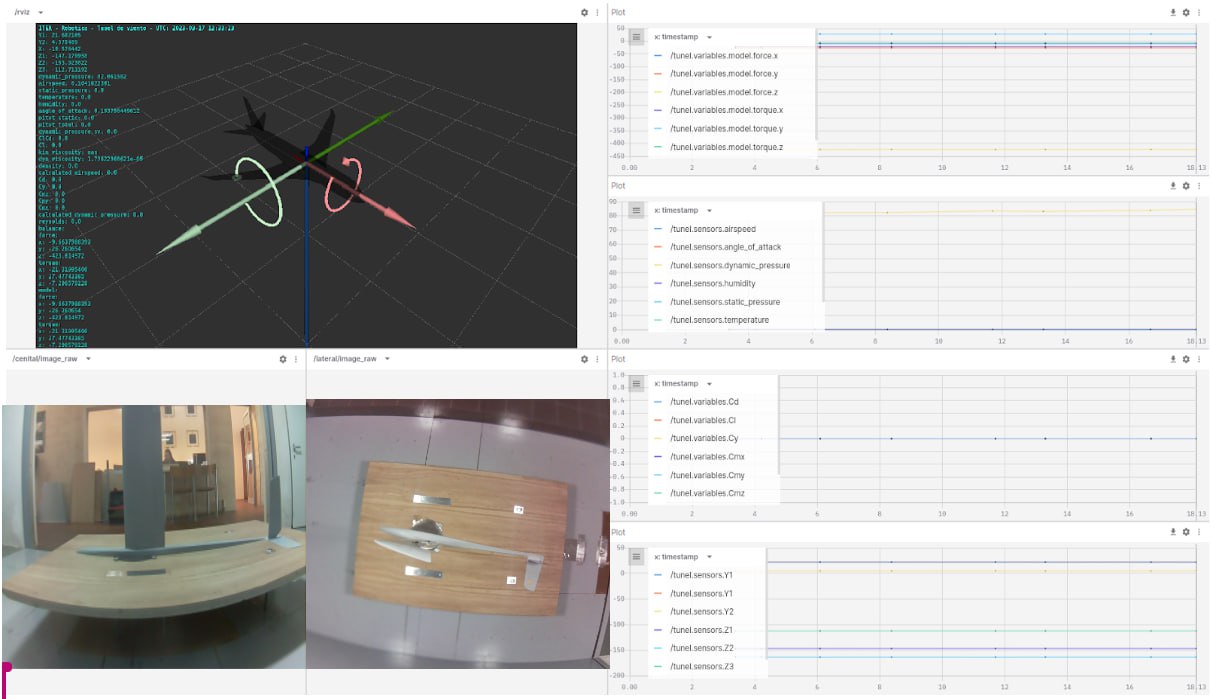Toggle legend list button in the Cd/Cl plot
This screenshot has height=699, width=1211.
pos(637,383)
